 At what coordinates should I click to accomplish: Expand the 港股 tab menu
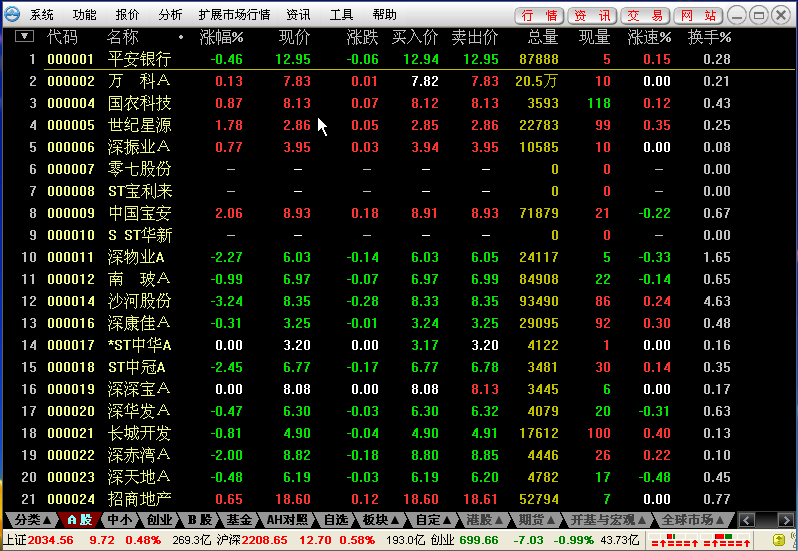[x=485, y=519]
